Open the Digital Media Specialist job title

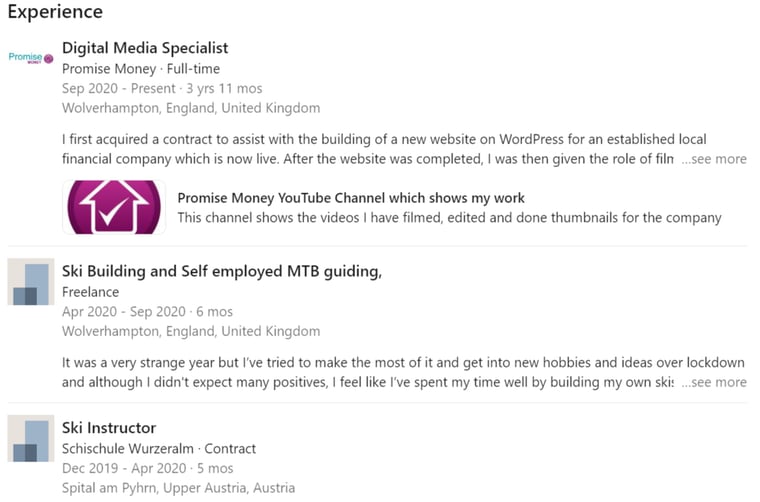coord(145,48)
